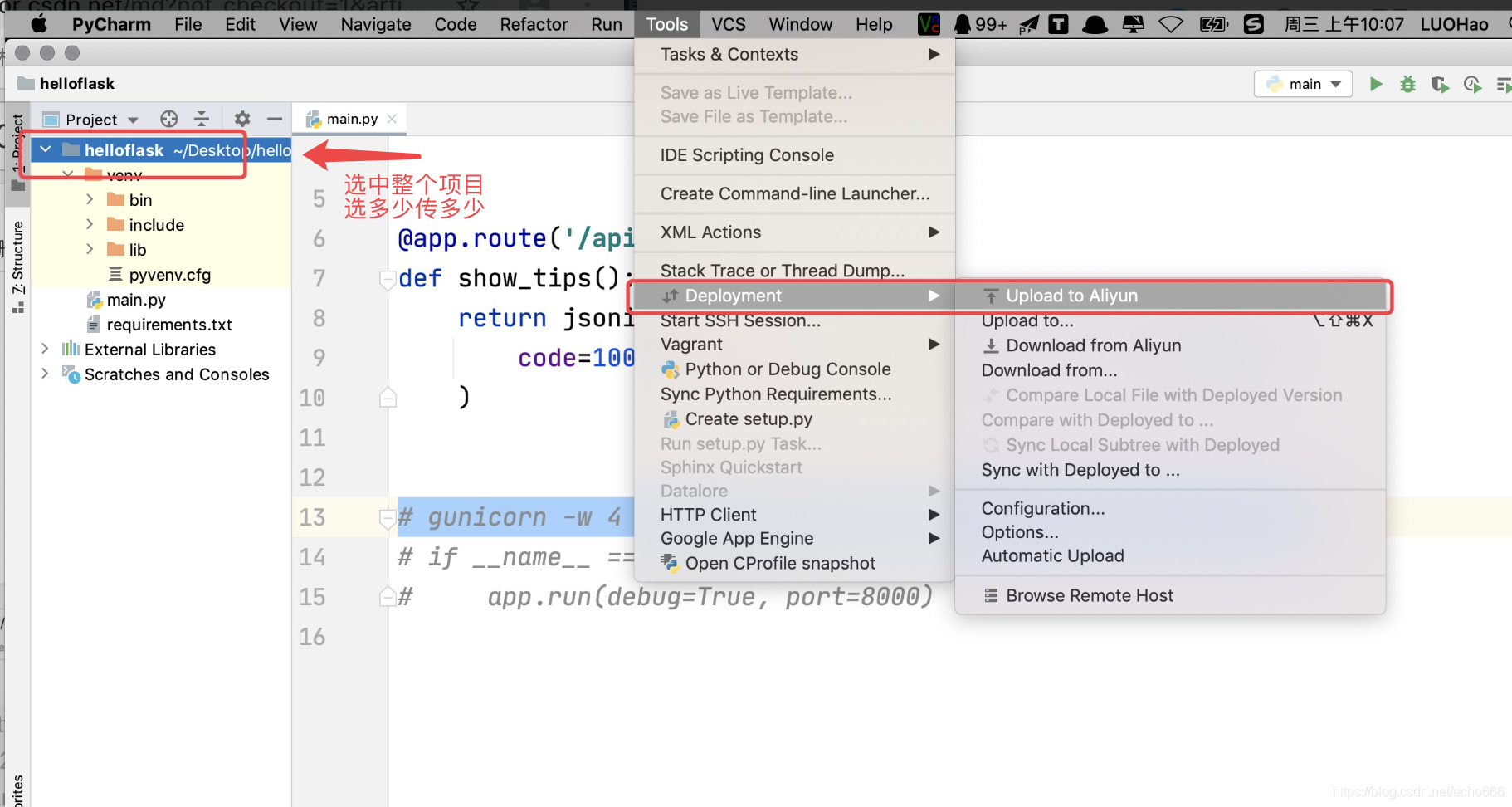Viewport: 1512px width, 807px height.
Task: Select pyvenv.cfg in project tree
Action: [169, 275]
